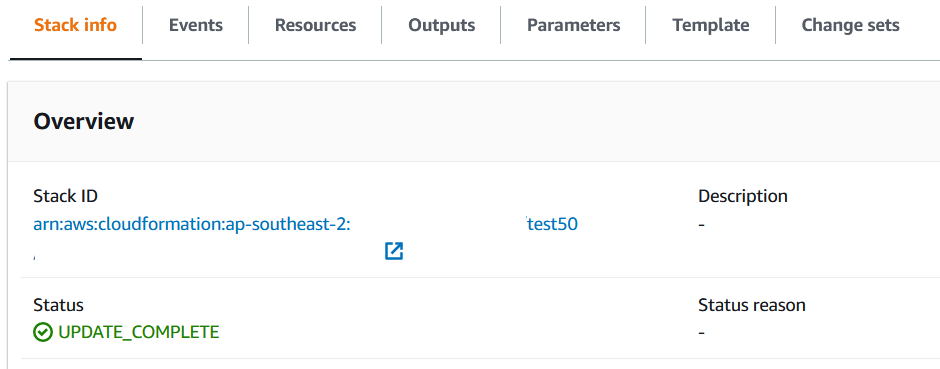Click the arn:aws:cloudformation Stack ID link
This screenshot has height=369, width=940.
(192, 225)
